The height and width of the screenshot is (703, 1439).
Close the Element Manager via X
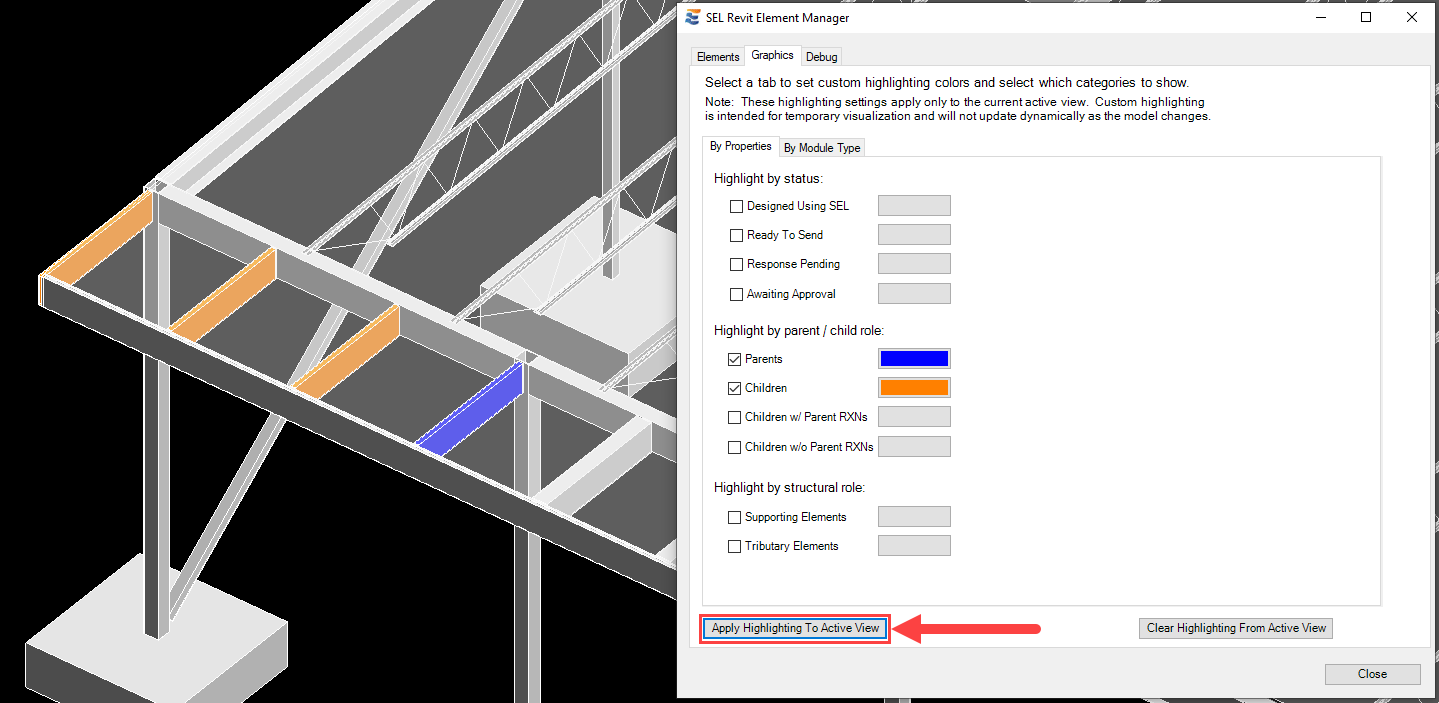[x=1412, y=17]
